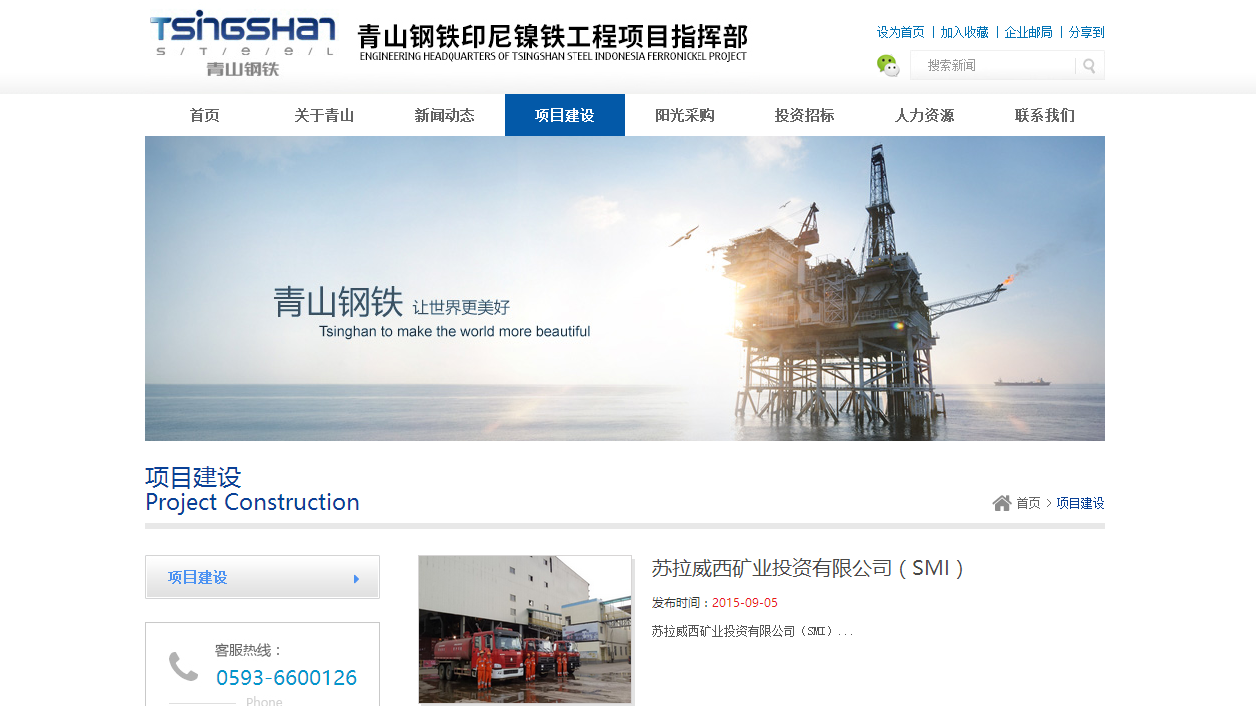Click the Tsingshan Steel logo
The image size is (1256, 706).
pyautogui.click(x=243, y=43)
